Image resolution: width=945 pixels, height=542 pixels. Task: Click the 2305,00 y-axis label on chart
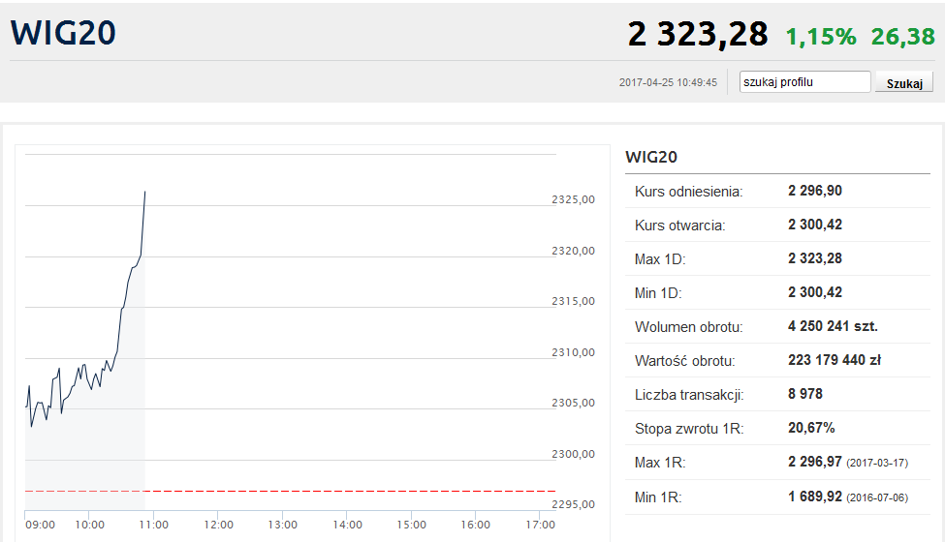coord(573,403)
